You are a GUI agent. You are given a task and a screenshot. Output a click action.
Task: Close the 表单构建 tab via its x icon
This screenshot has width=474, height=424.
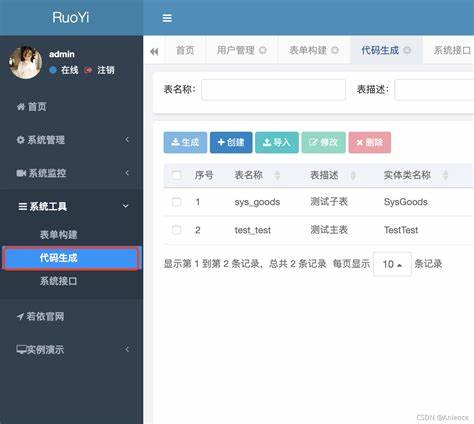tap(335, 50)
